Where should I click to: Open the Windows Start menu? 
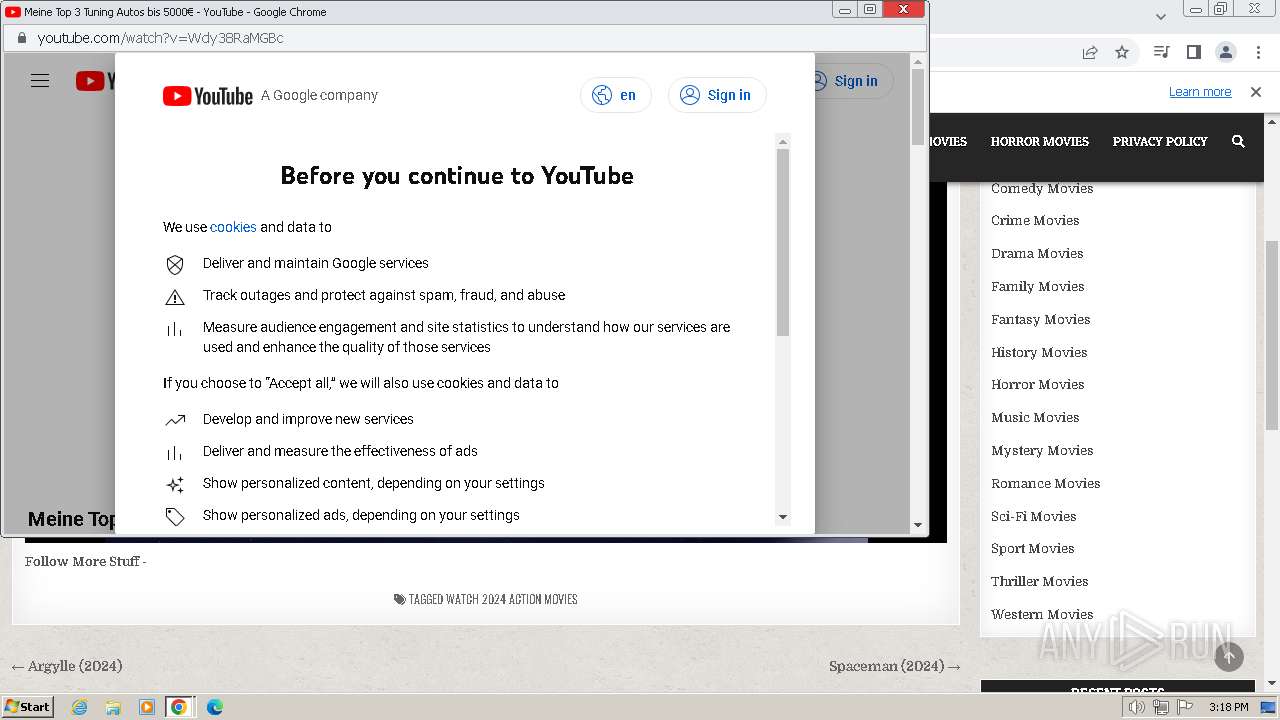tap(28, 706)
